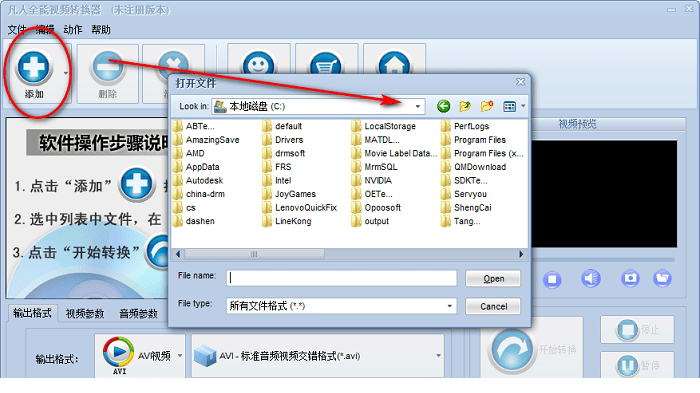Click the File name input field
Image resolution: width=700 pixels, height=393 pixels.
(x=342, y=278)
